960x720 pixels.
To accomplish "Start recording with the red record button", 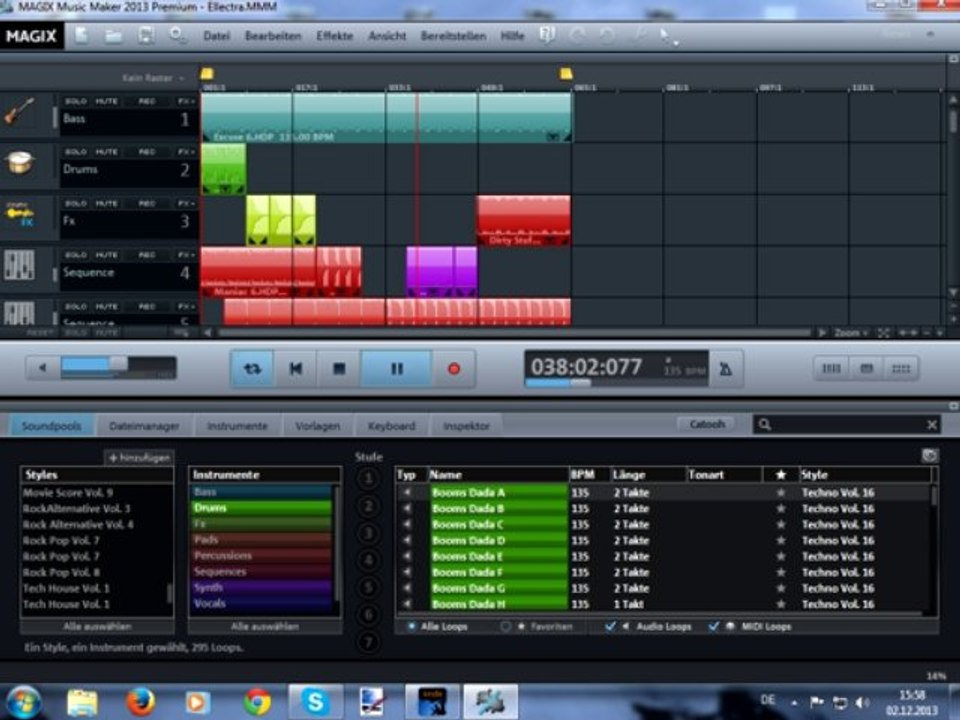I will tap(454, 369).
